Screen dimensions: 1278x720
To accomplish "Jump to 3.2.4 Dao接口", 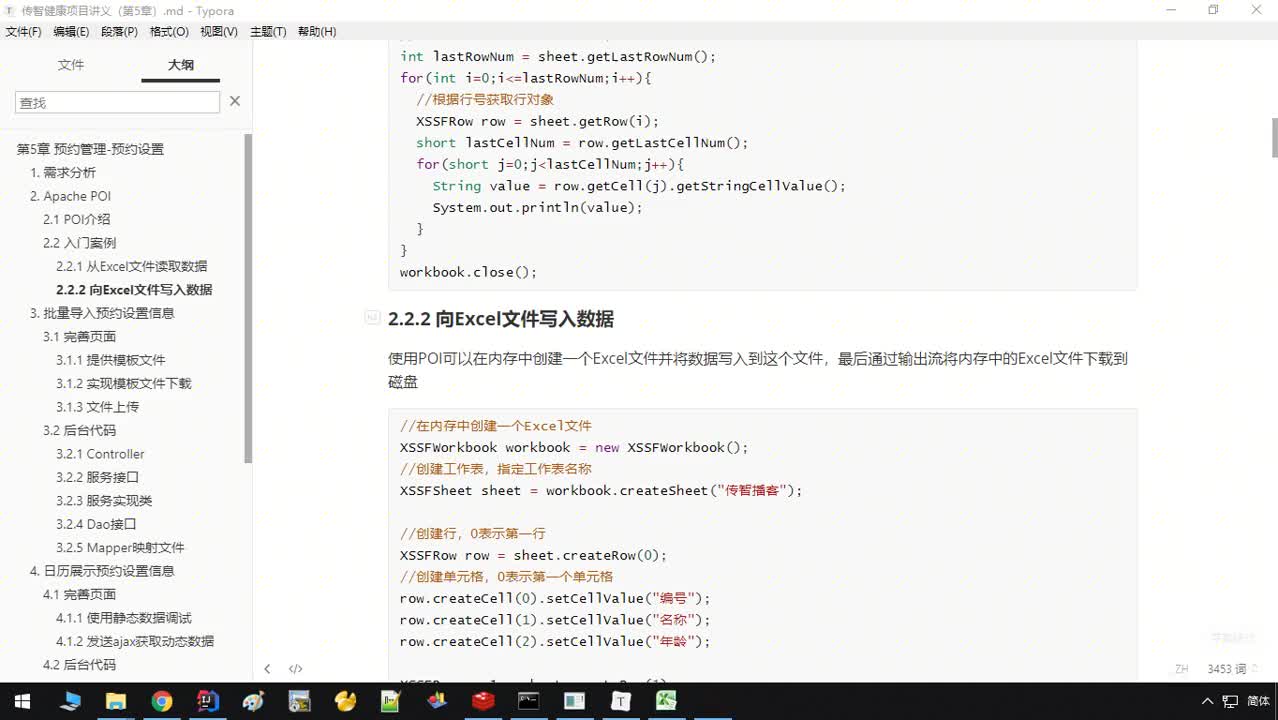I will coord(96,524).
